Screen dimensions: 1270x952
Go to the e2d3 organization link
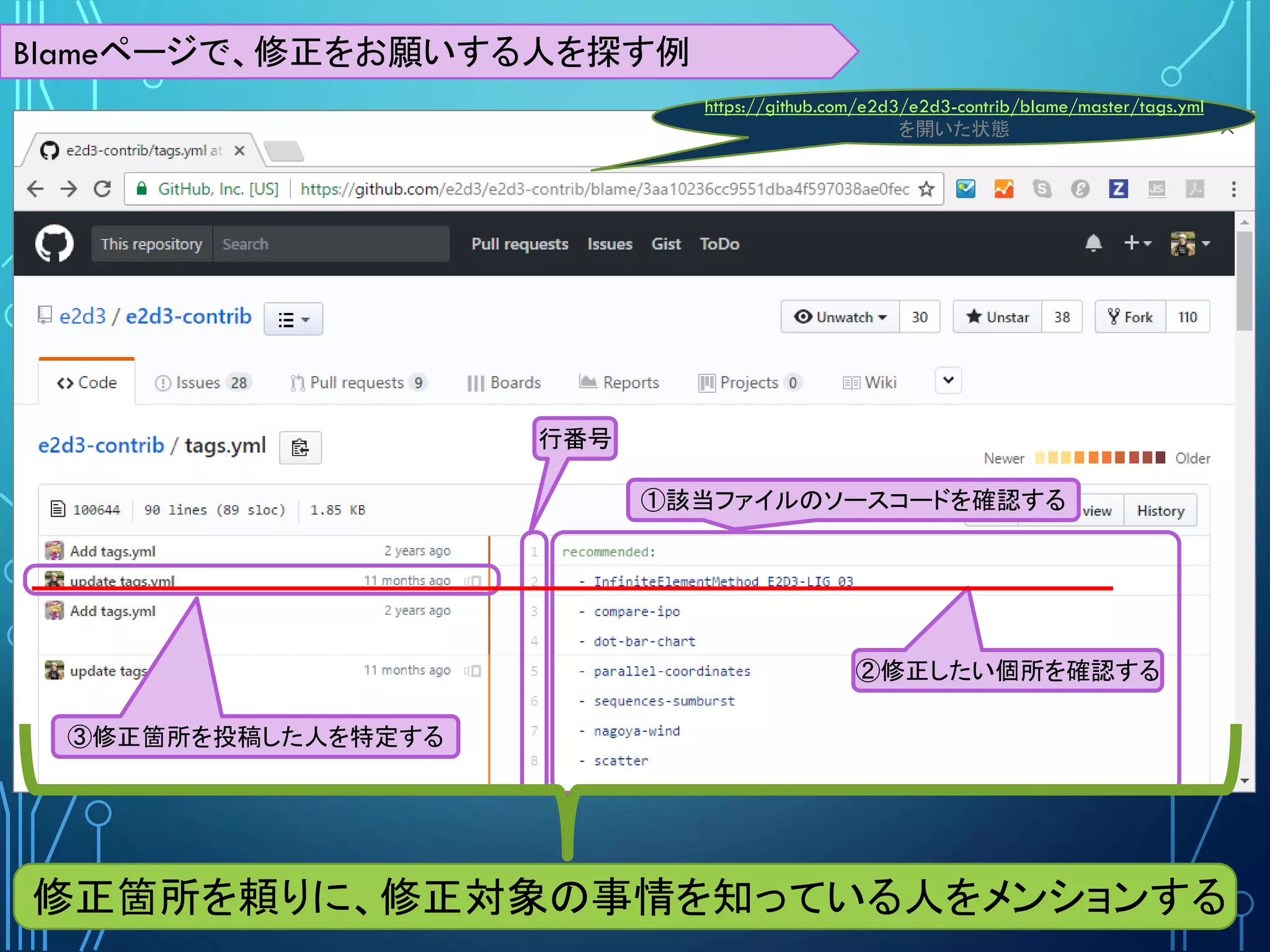pos(82,317)
